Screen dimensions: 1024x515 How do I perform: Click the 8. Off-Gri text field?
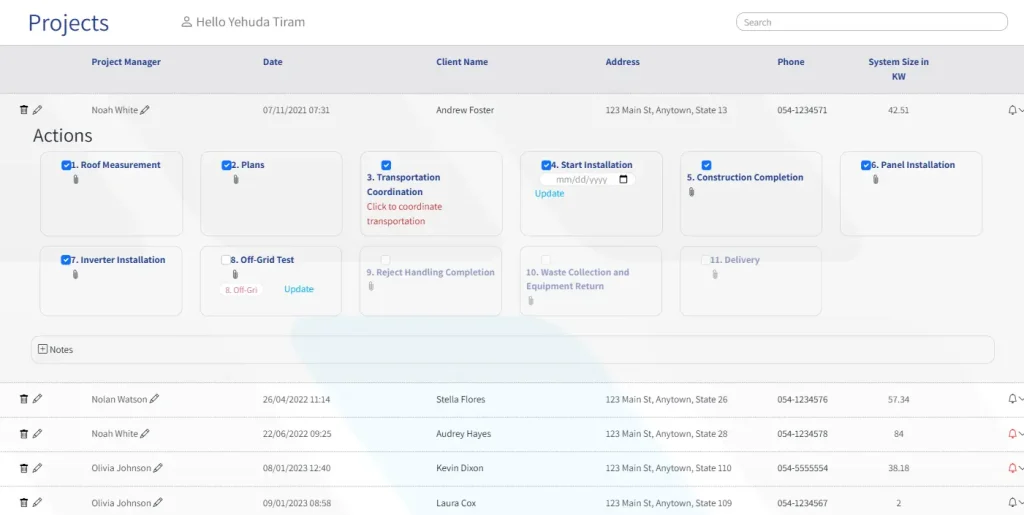coord(241,290)
